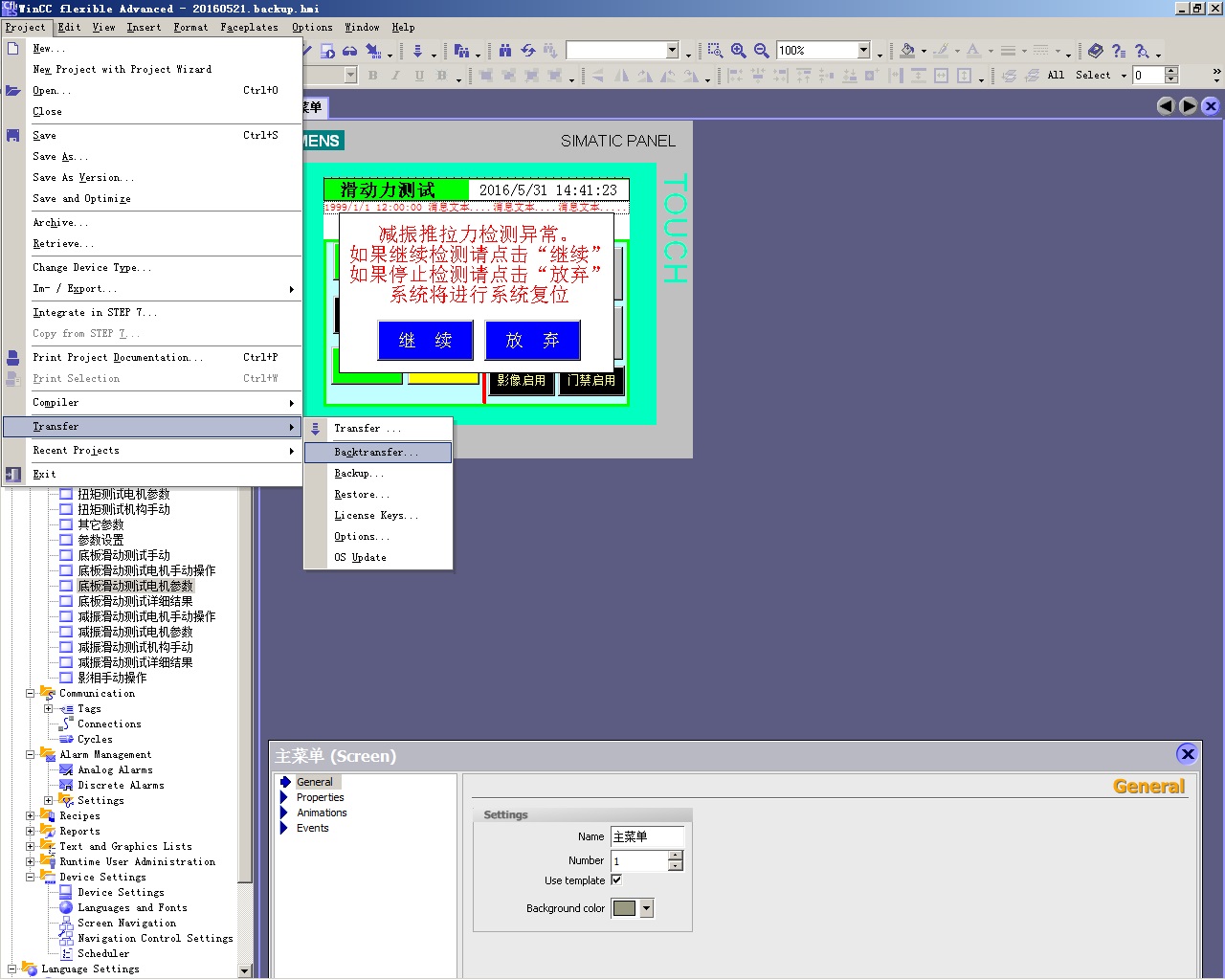
Task: Click the 影像启用 button on canvas
Action: [521, 380]
